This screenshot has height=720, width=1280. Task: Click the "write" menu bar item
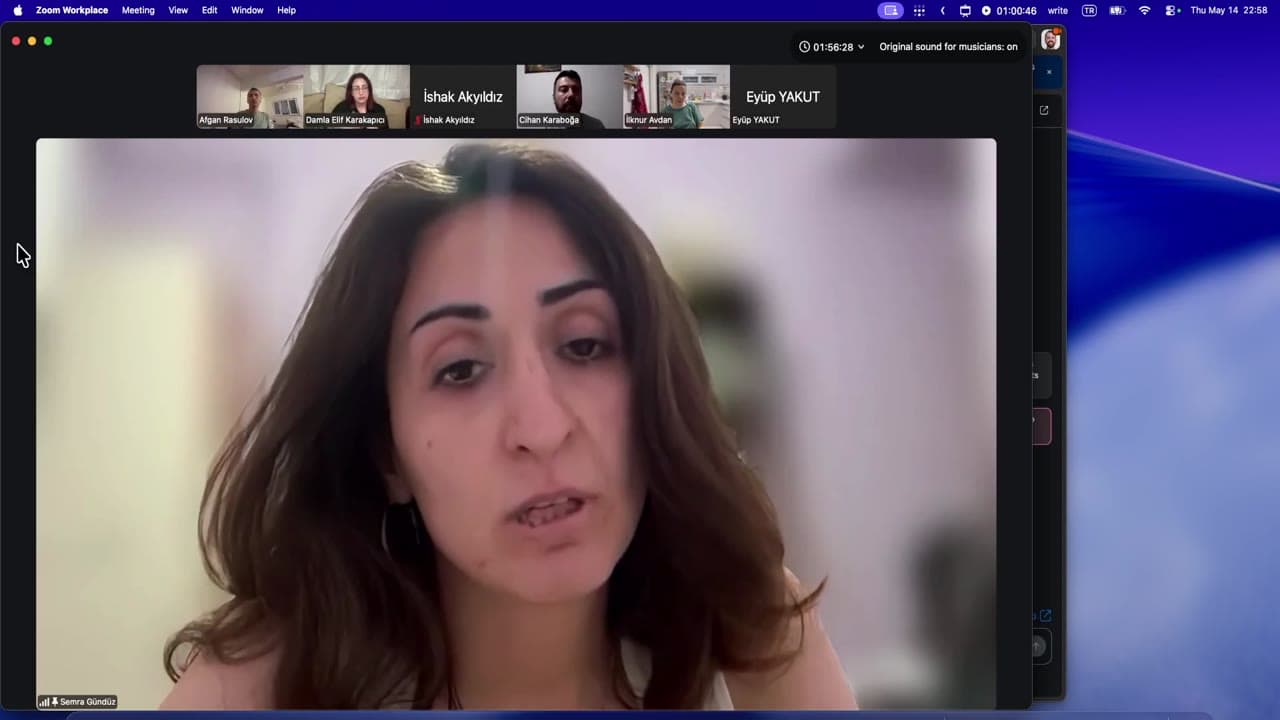pos(1058,10)
